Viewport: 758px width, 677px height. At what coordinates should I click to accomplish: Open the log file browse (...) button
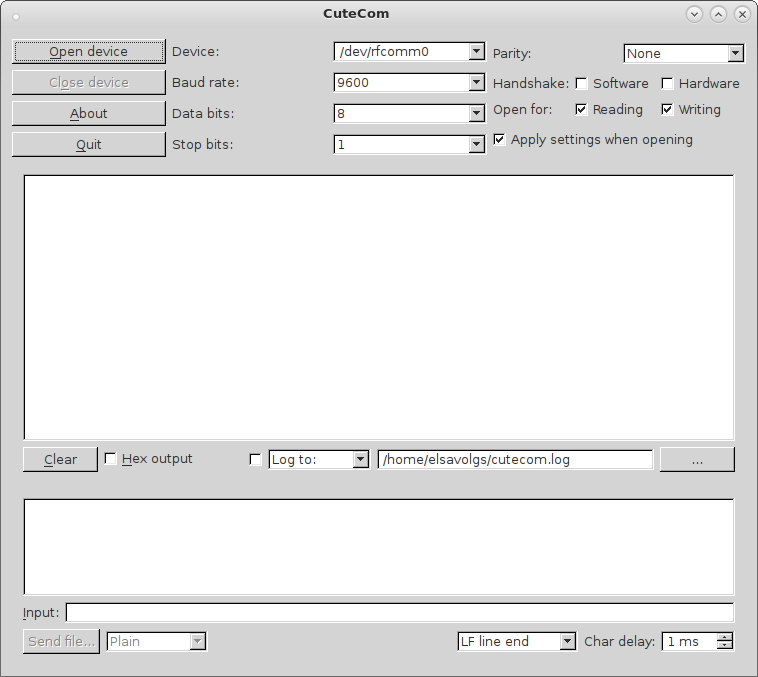click(x=696, y=459)
